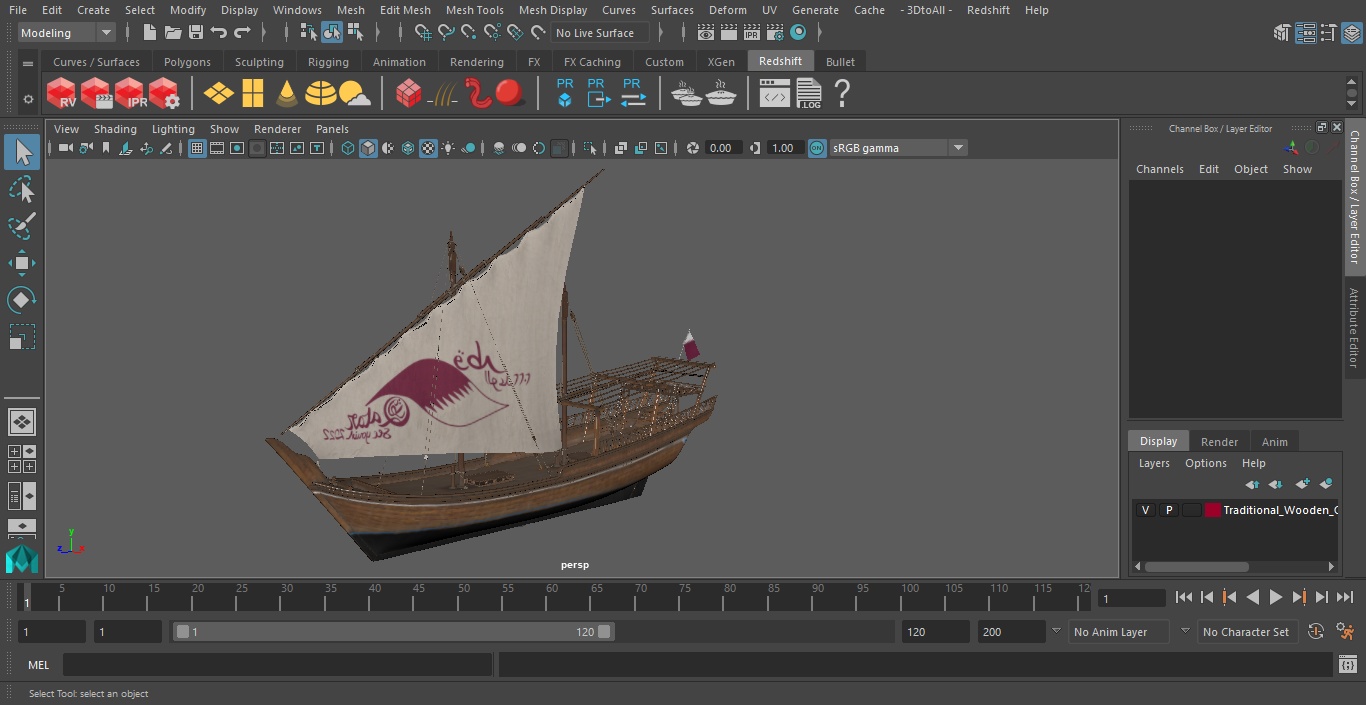Screen dimensions: 1366x705
Task: Open the script editor code icon on shelf
Action: click(x=774, y=94)
